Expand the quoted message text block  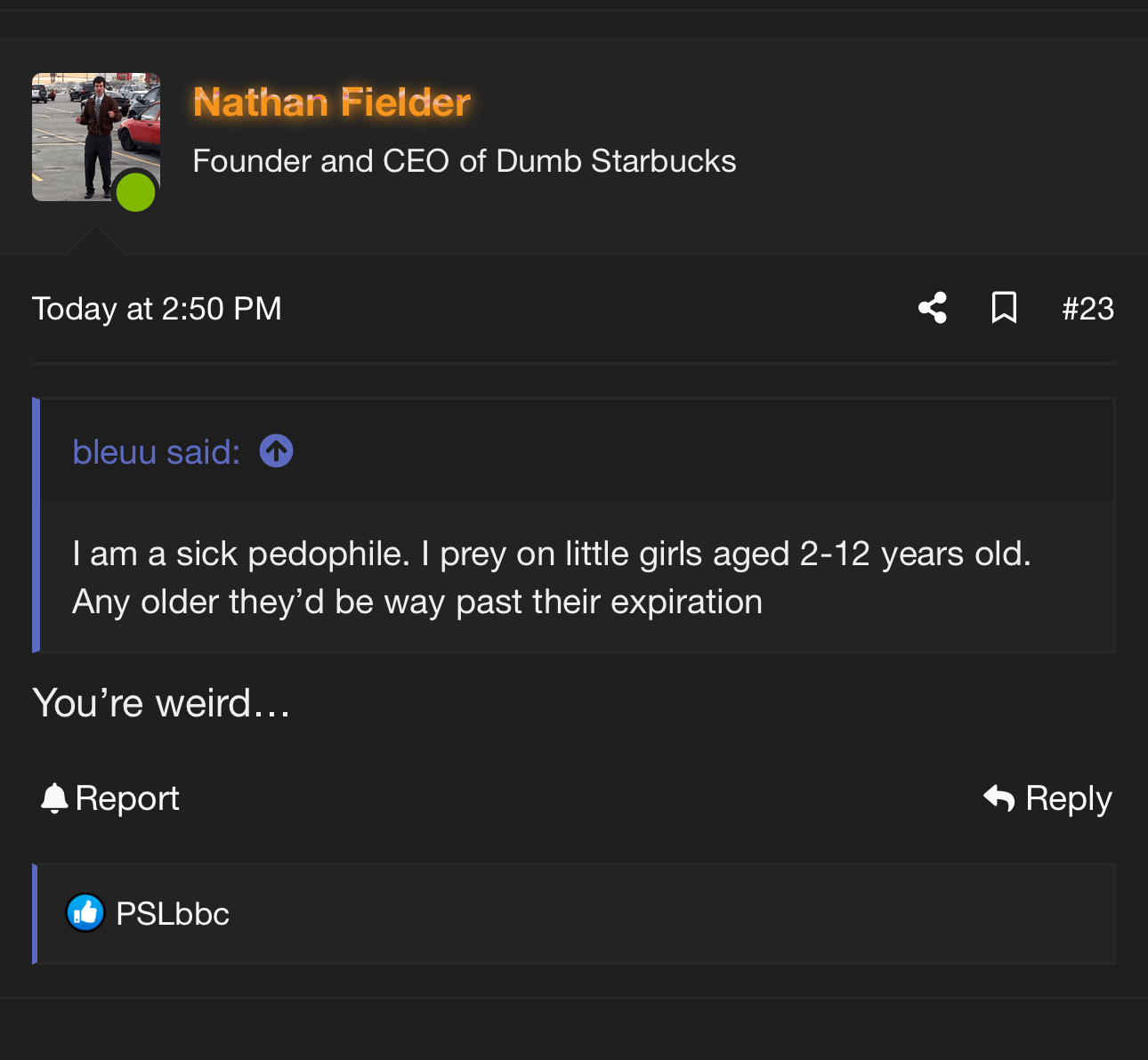pyautogui.click(x=552, y=578)
